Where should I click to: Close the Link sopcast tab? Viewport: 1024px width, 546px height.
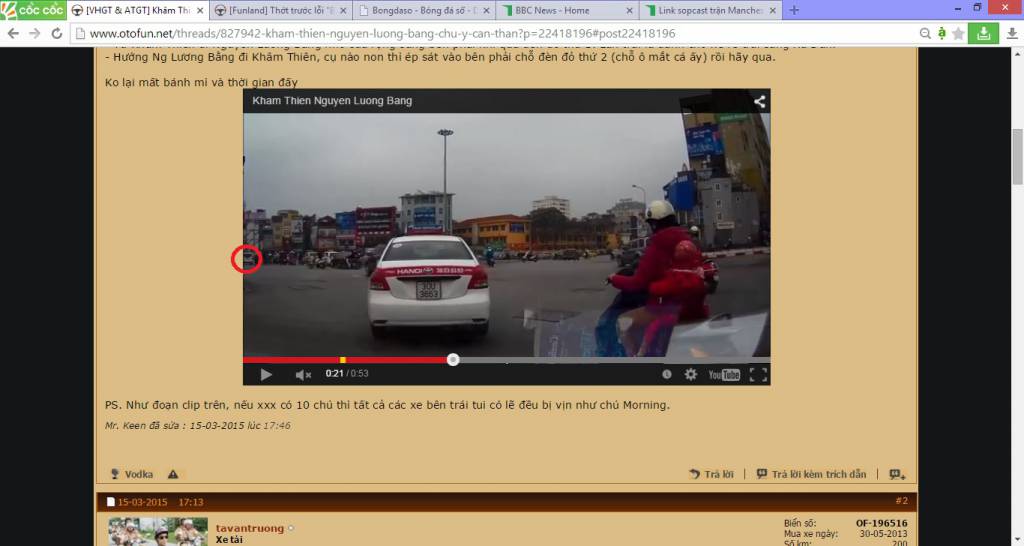[x=773, y=10]
